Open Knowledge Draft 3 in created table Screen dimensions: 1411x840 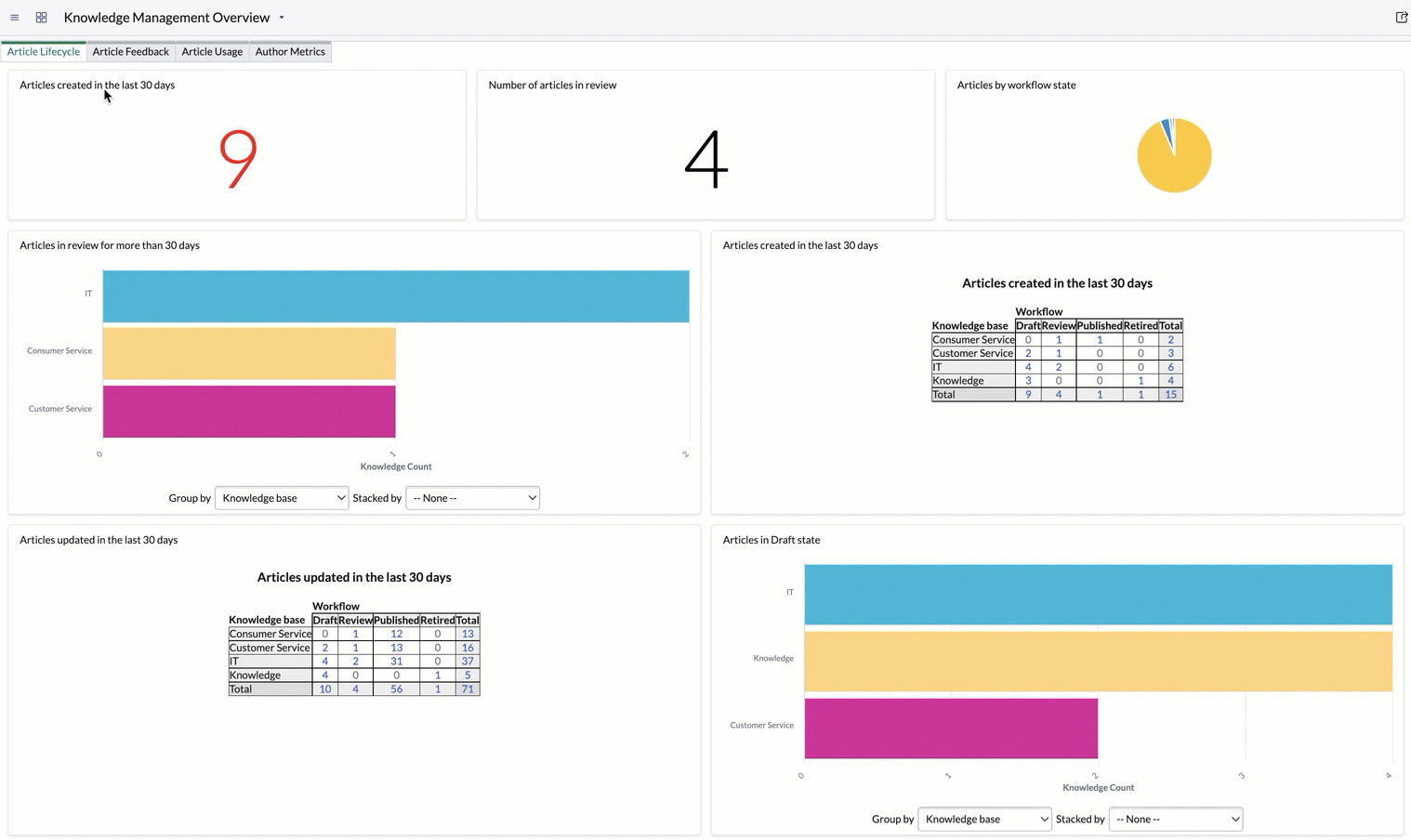pos(1028,381)
